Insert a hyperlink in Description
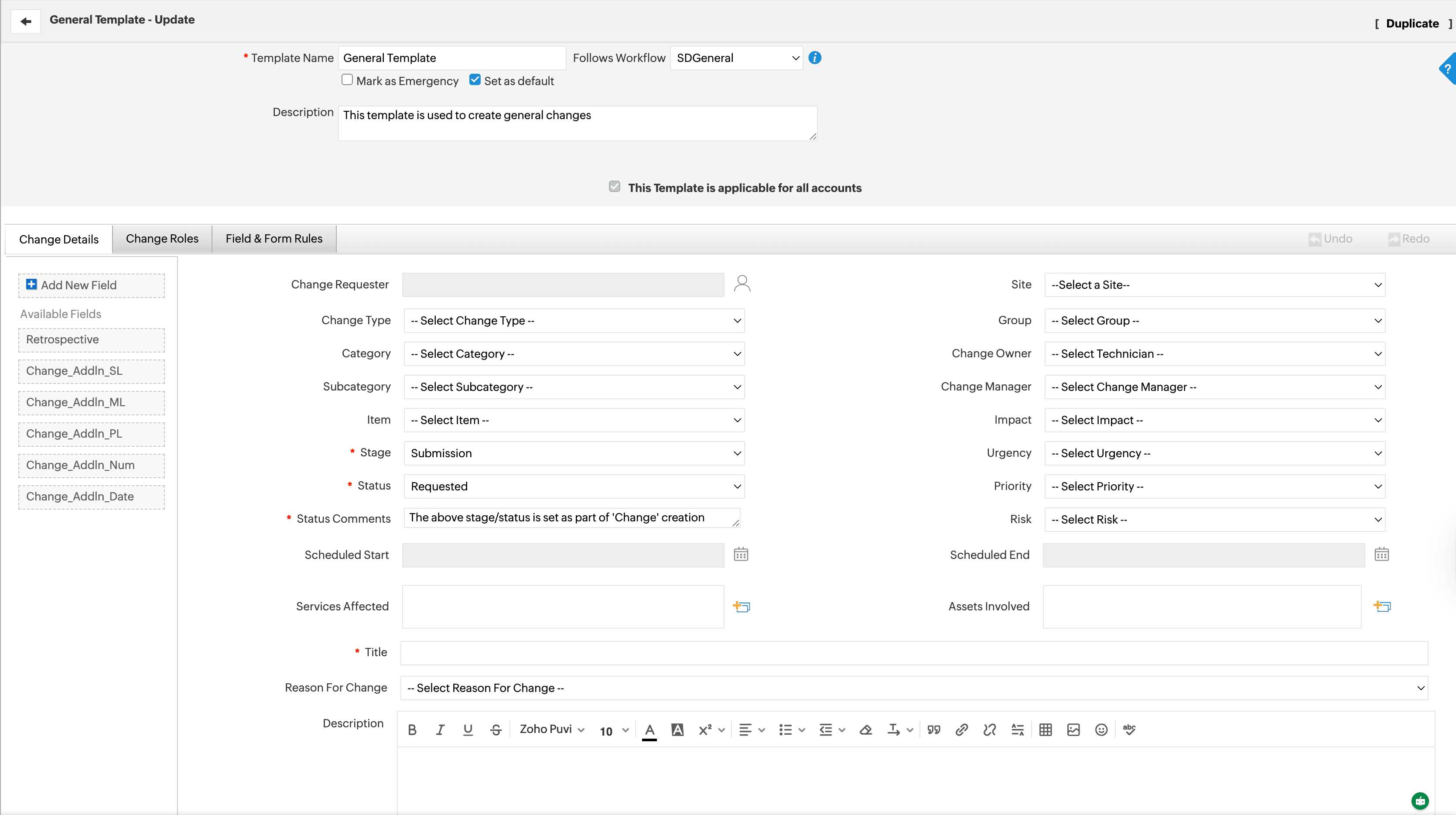 click(961, 729)
